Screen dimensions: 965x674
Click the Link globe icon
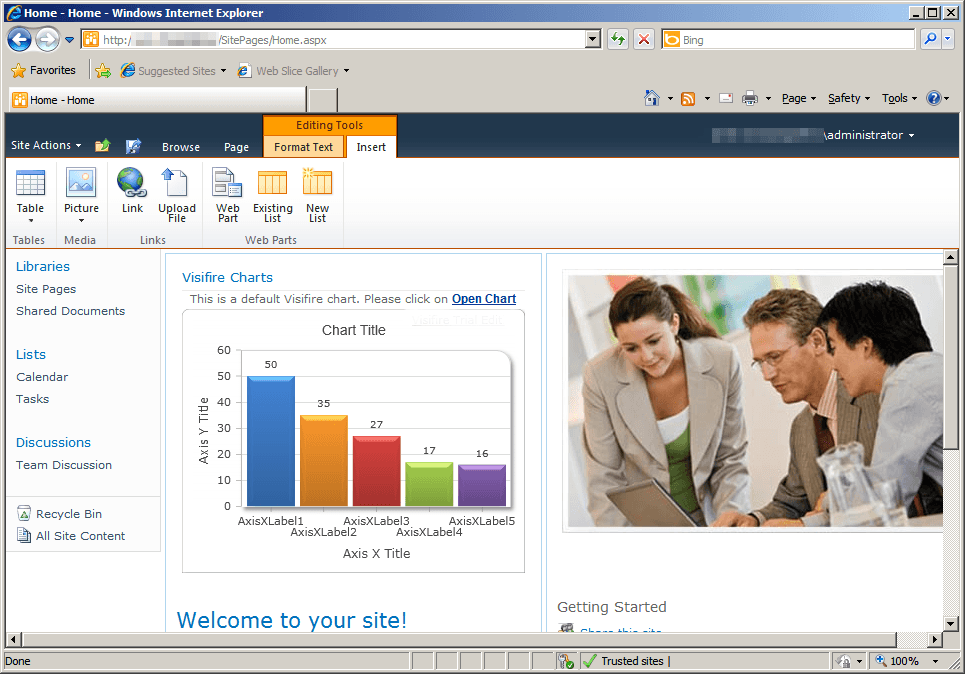click(132, 183)
